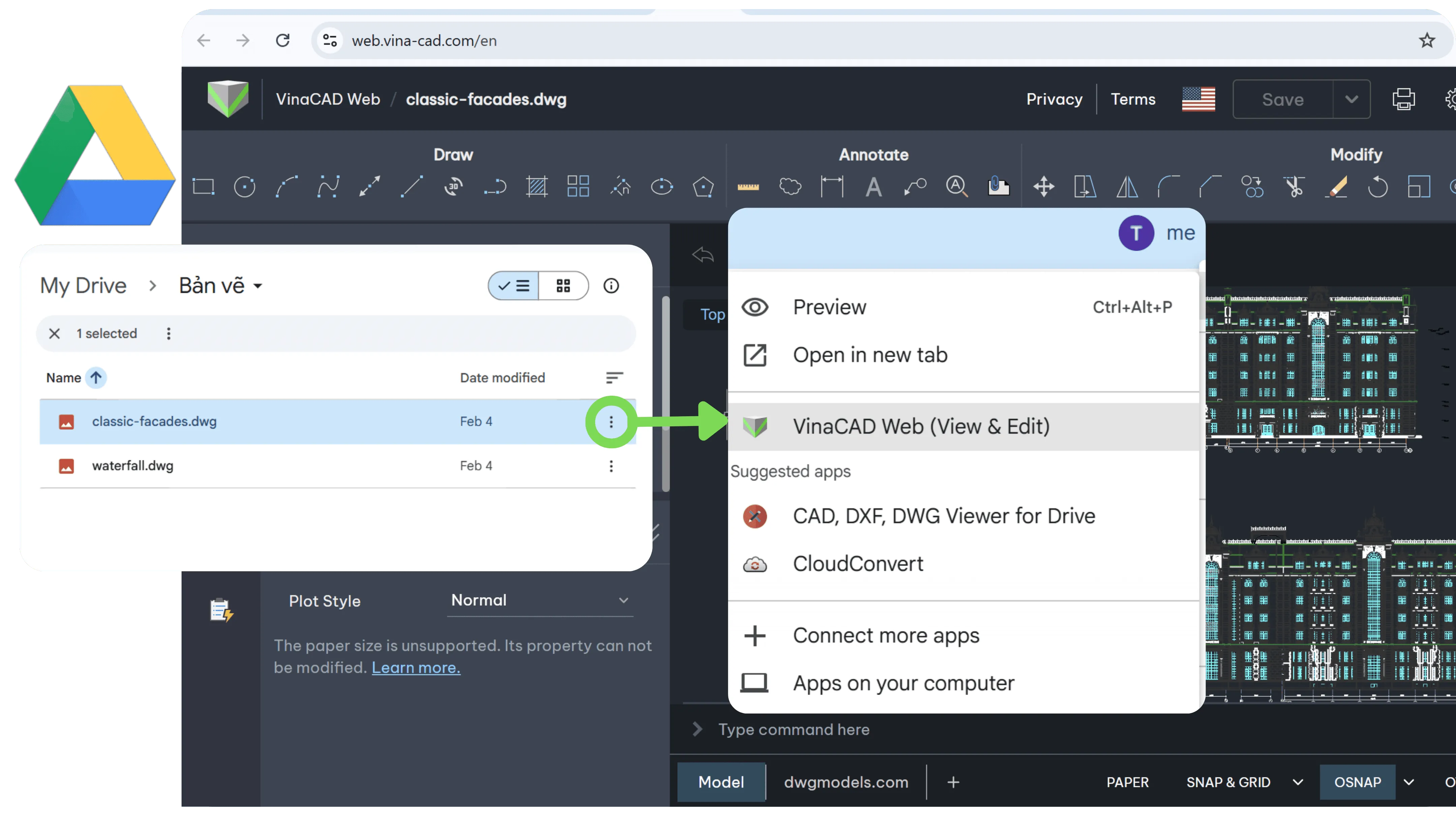Select the Move modify tool
The width and height of the screenshot is (1456, 819).
pos(1043,186)
